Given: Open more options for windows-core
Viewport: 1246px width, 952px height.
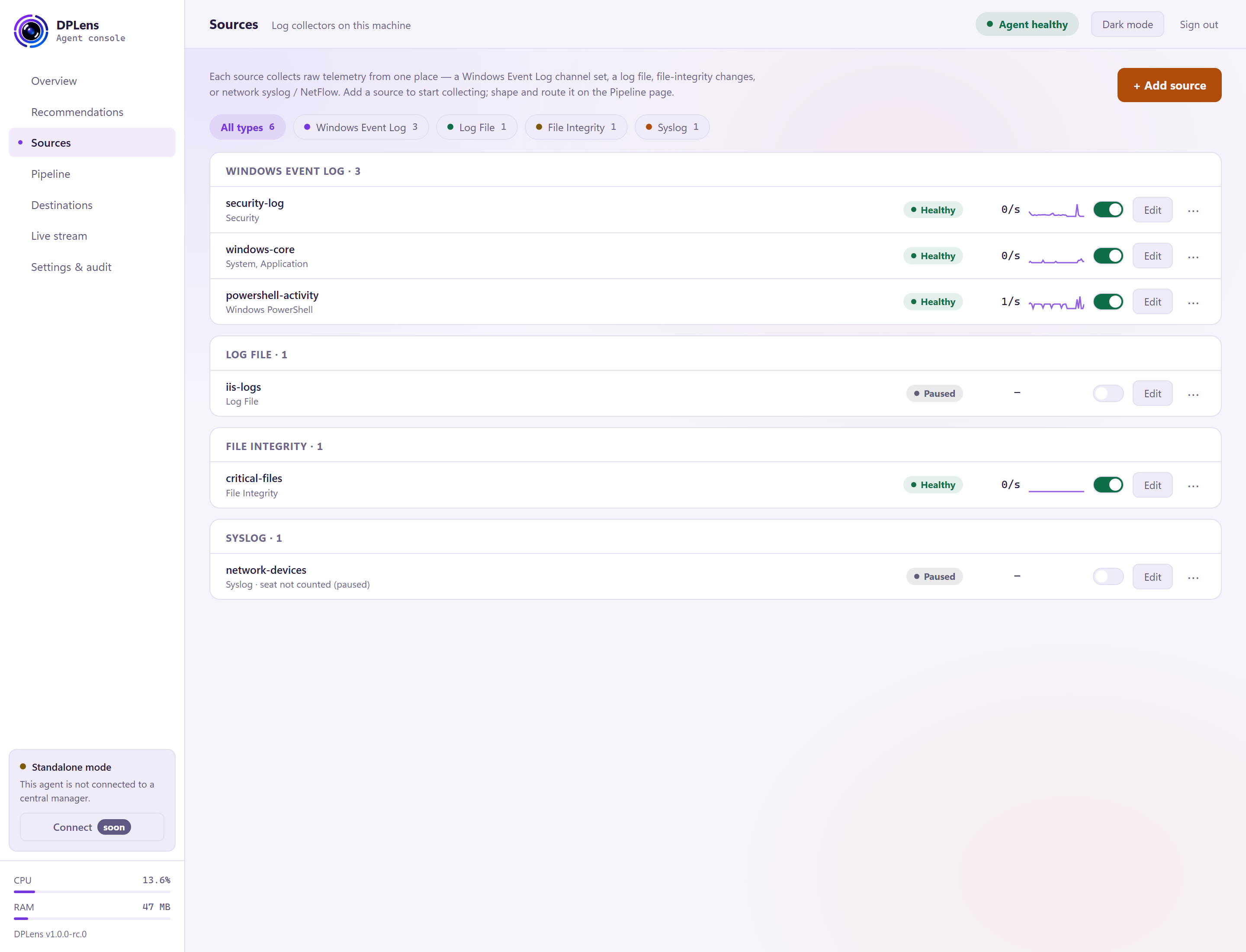Looking at the screenshot, I should click(x=1193, y=257).
